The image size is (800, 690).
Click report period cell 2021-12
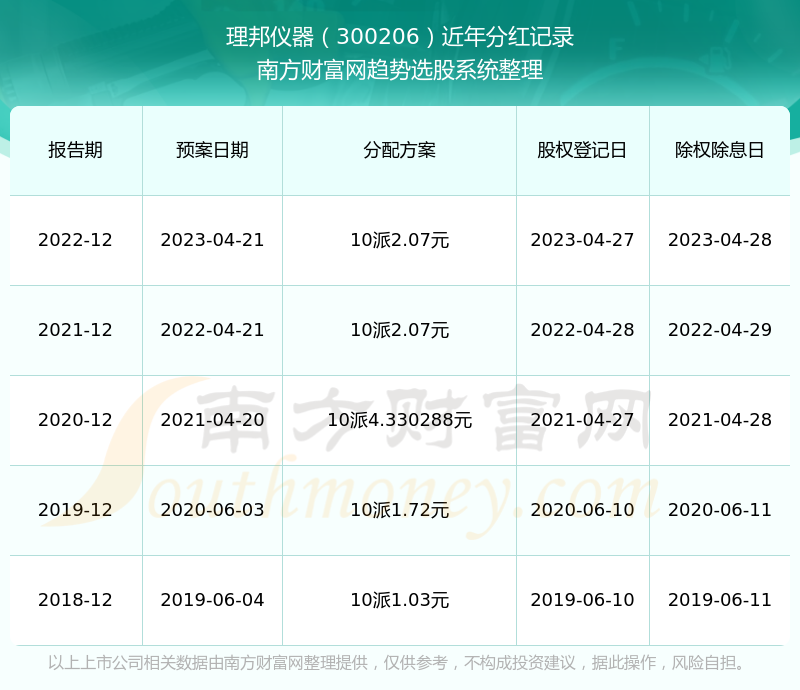click(75, 330)
